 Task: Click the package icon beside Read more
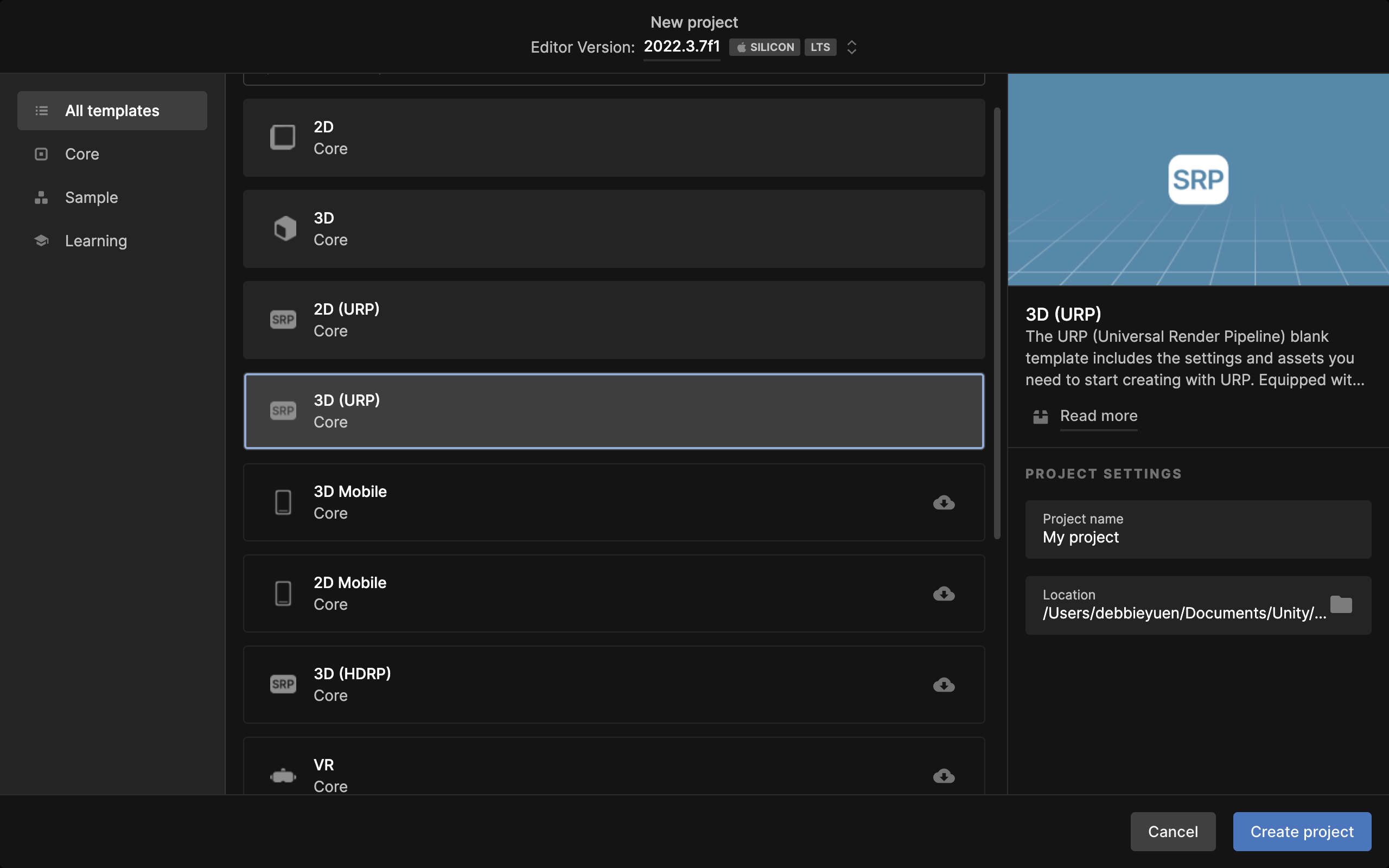click(x=1041, y=417)
